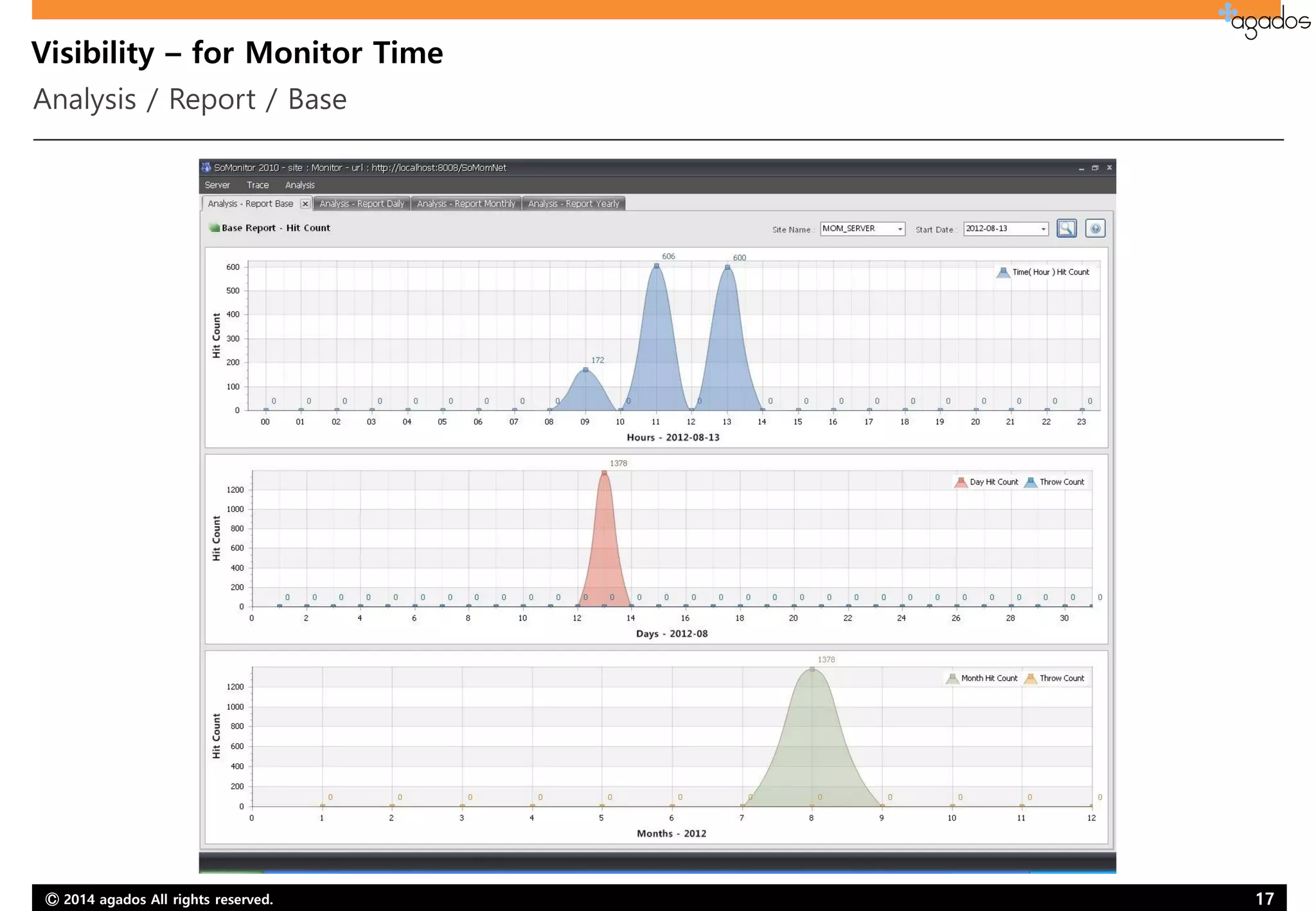
Task: Click the SoMonitor app icon in title bar
Action: (206, 168)
